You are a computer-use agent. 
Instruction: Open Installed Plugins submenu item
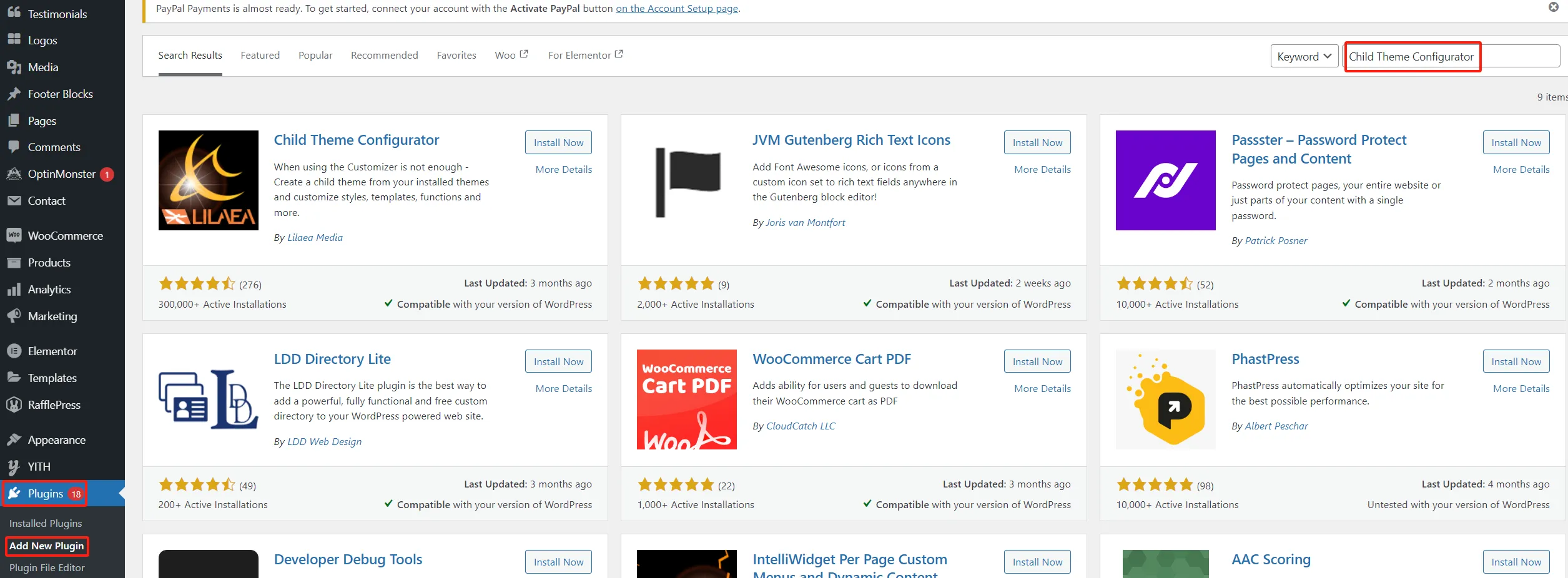coord(46,524)
